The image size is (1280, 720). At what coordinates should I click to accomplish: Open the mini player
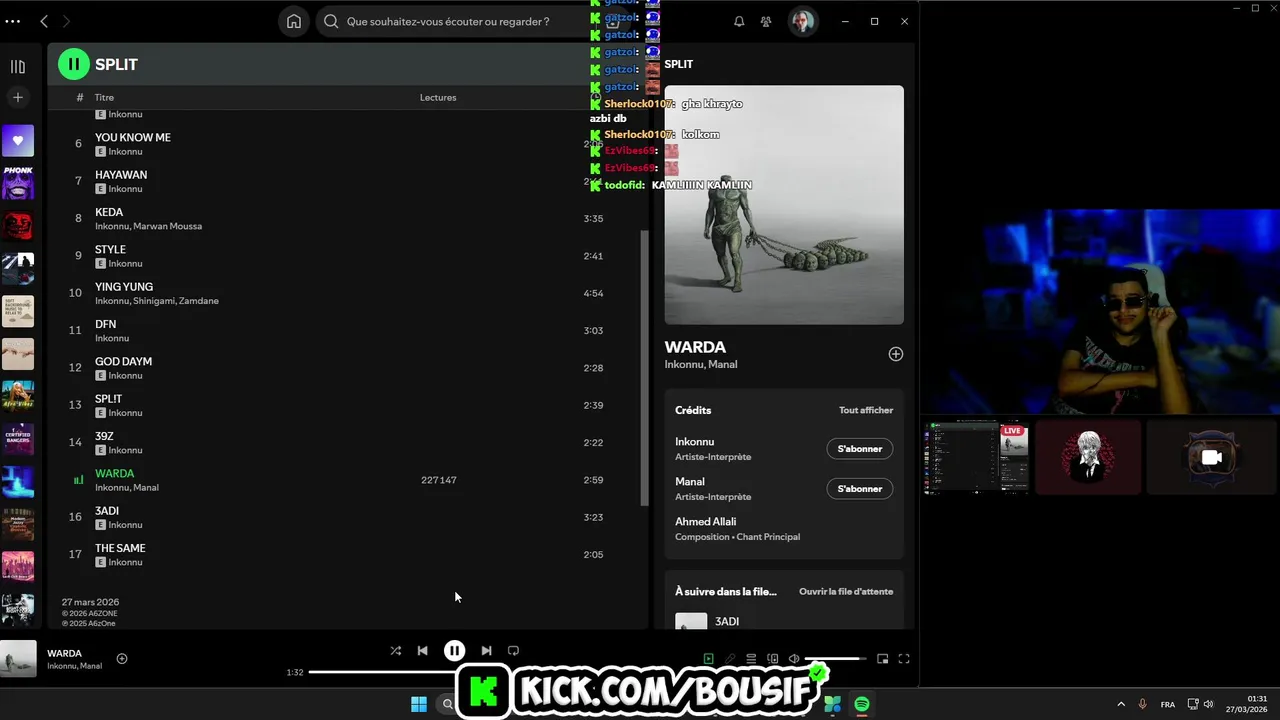click(x=882, y=659)
